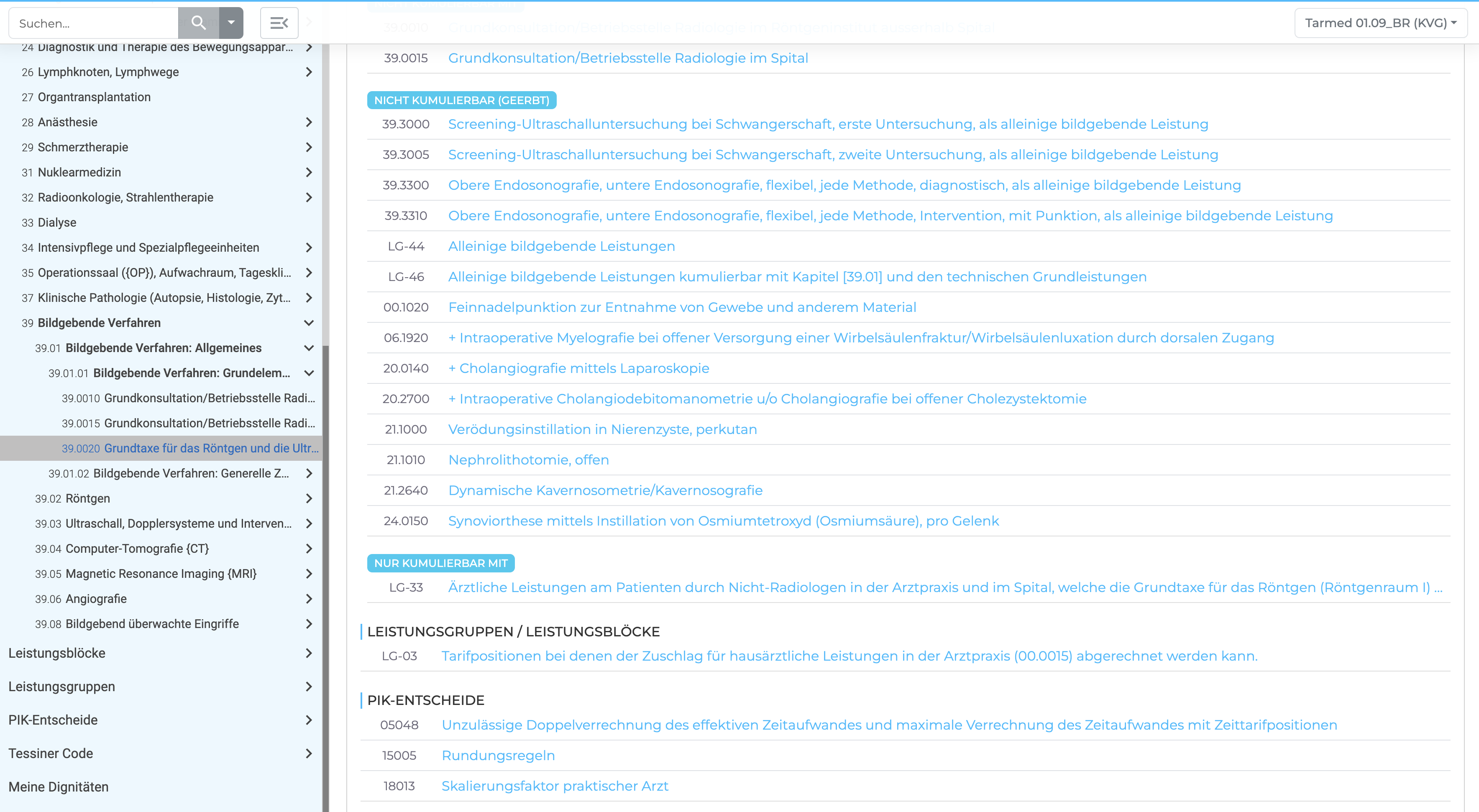Open 39.3300 Endosonografie diagnostisch link

[x=844, y=185]
